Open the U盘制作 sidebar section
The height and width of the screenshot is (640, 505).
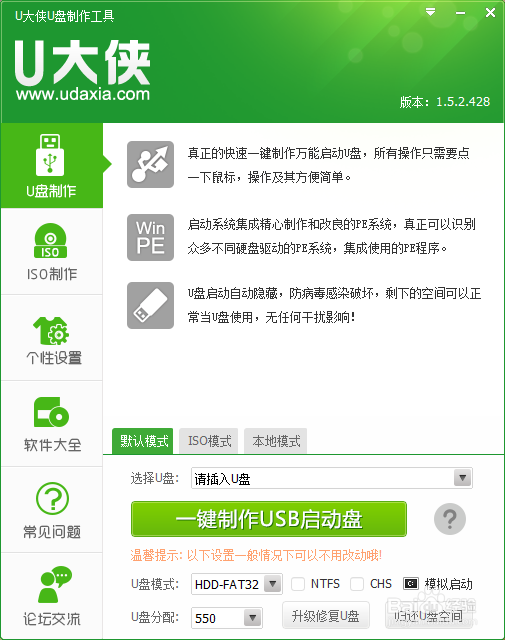(51, 165)
